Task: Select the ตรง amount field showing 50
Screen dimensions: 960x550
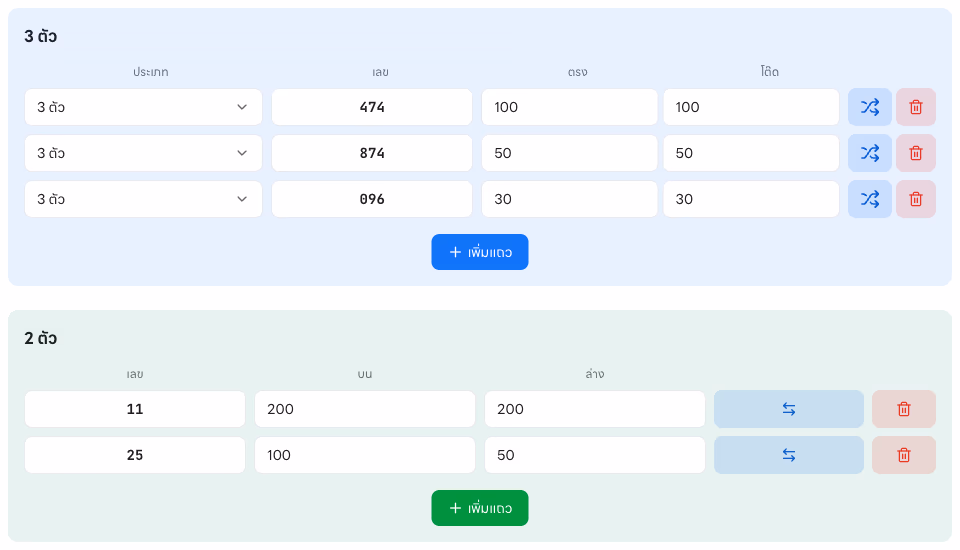Action: click(569, 153)
